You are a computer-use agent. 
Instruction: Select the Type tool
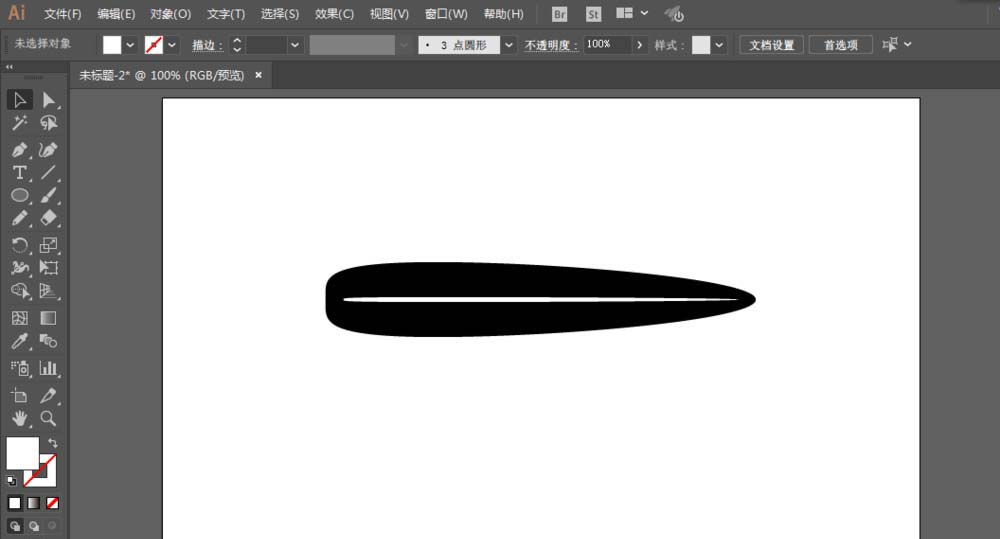[x=19, y=173]
